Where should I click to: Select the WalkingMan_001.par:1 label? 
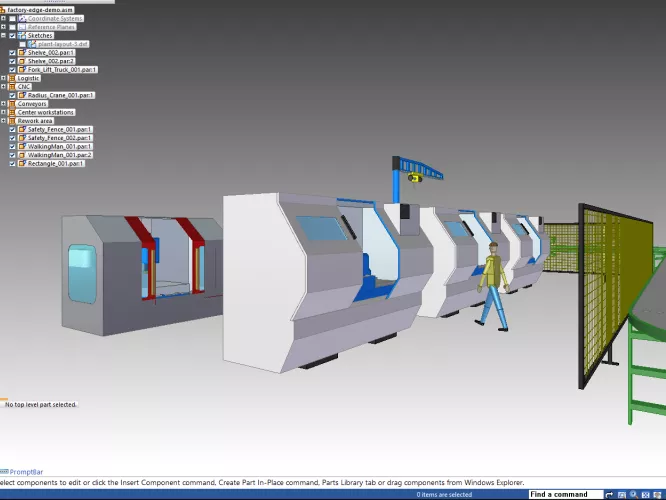coord(59,147)
